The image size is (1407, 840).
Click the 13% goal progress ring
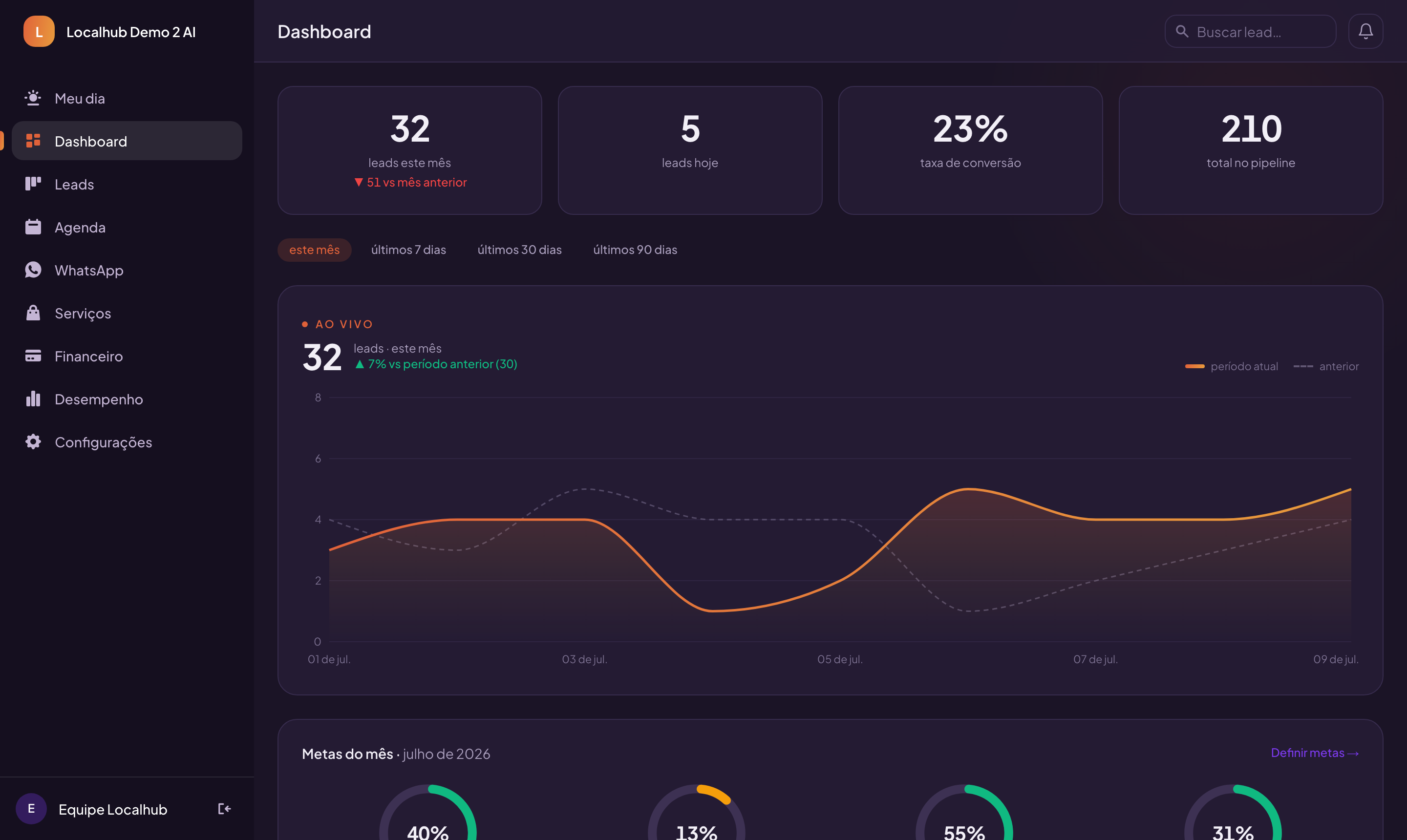pyautogui.click(x=696, y=812)
